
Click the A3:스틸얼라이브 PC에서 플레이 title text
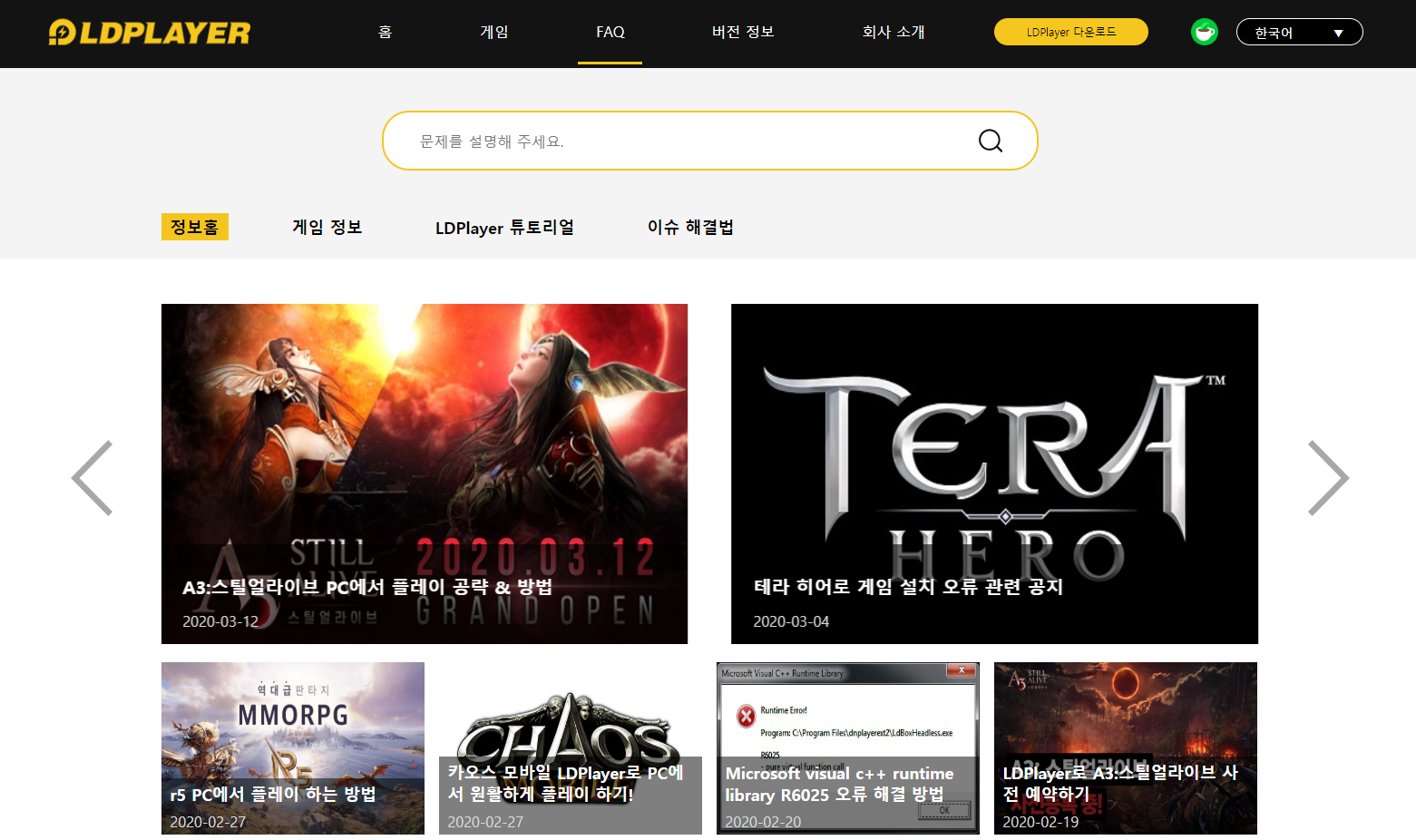click(x=367, y=587)
